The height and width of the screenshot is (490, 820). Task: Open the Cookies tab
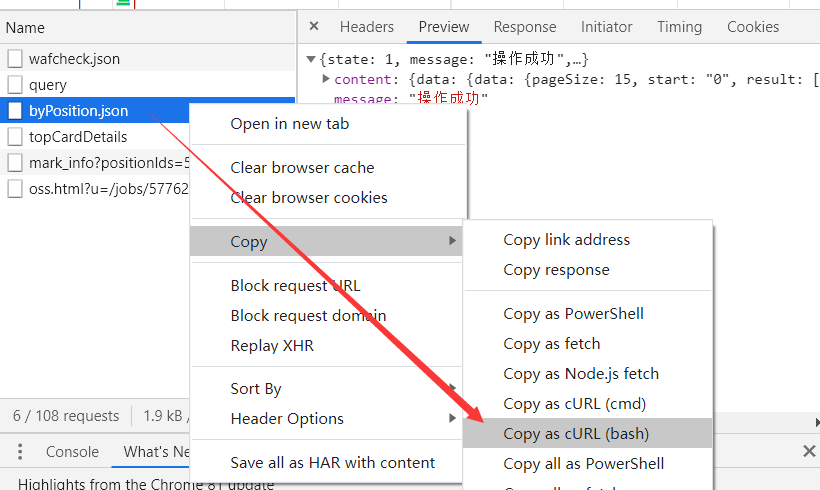(x=752, y=27)
